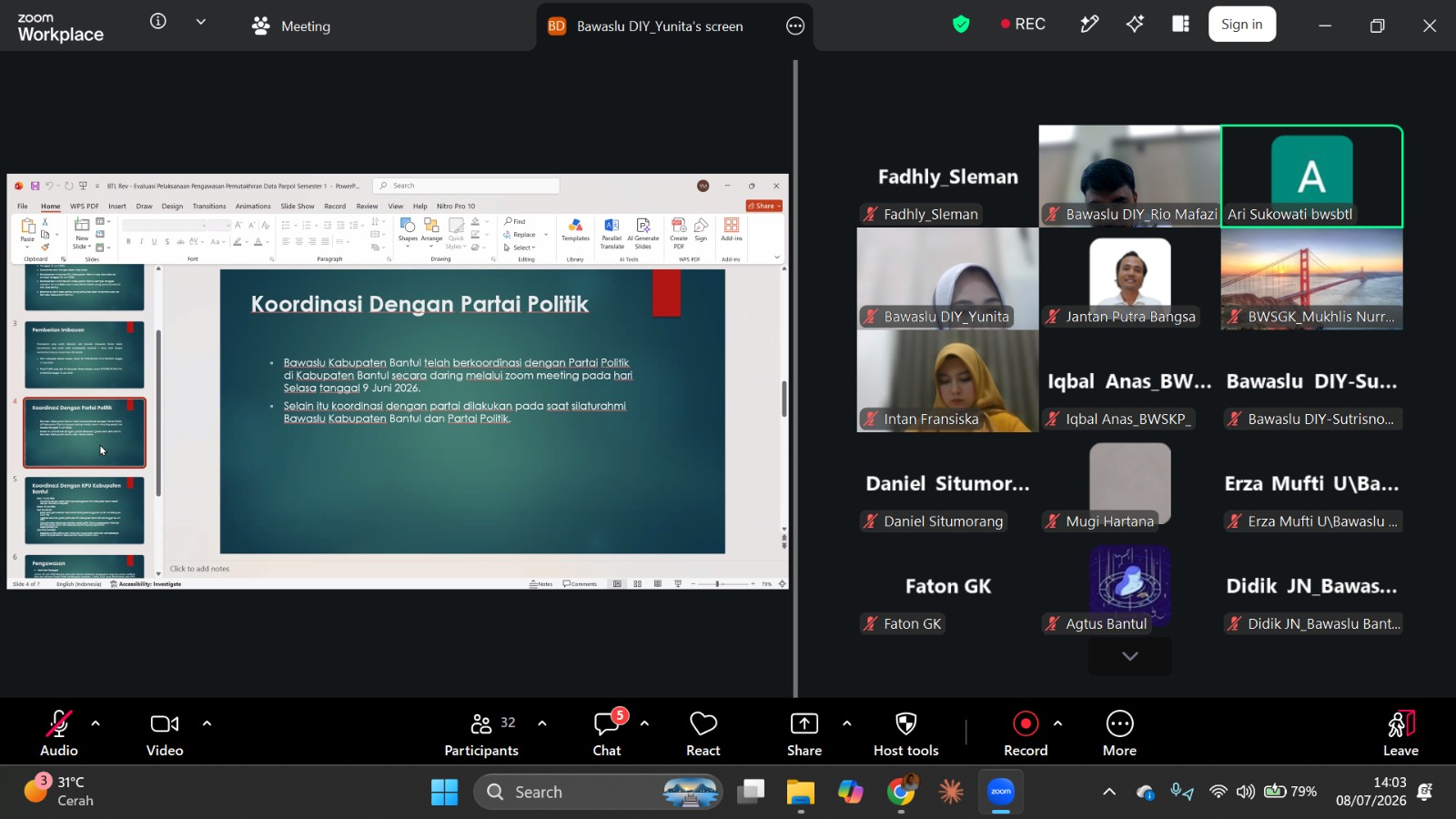Switch to the Meeting tab

tap(292, 26)
